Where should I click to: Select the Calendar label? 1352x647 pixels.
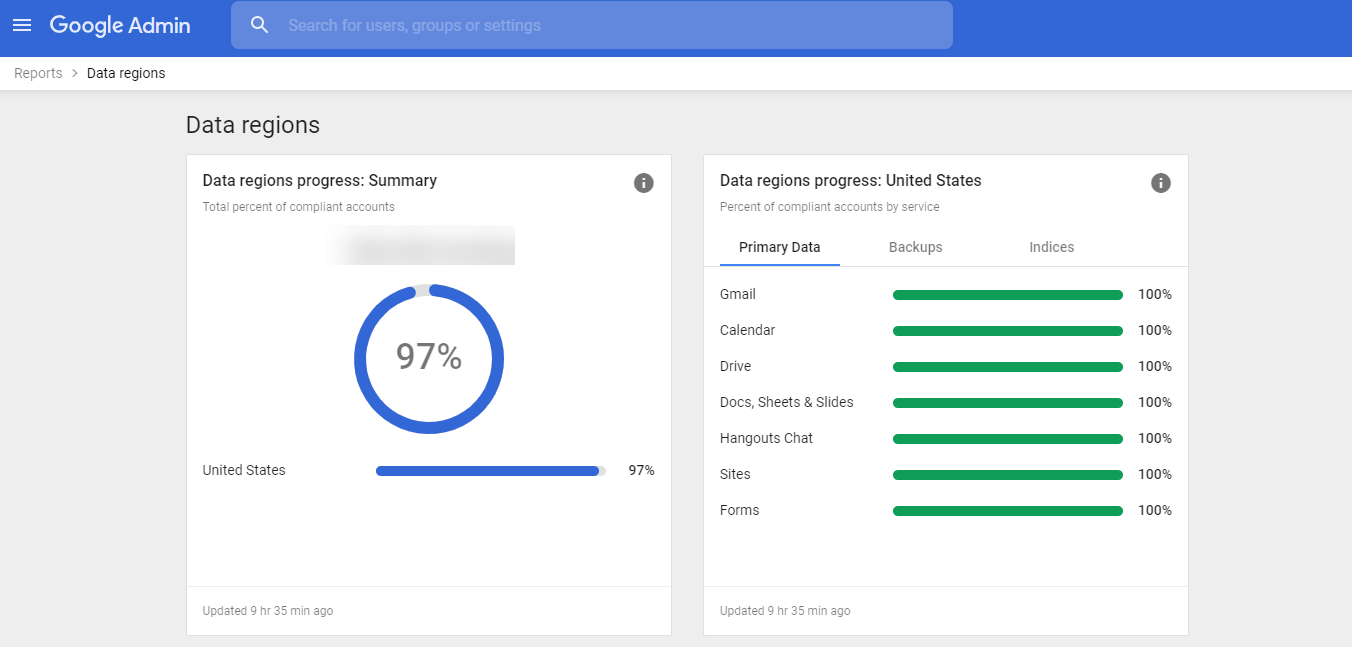[746, 330]
